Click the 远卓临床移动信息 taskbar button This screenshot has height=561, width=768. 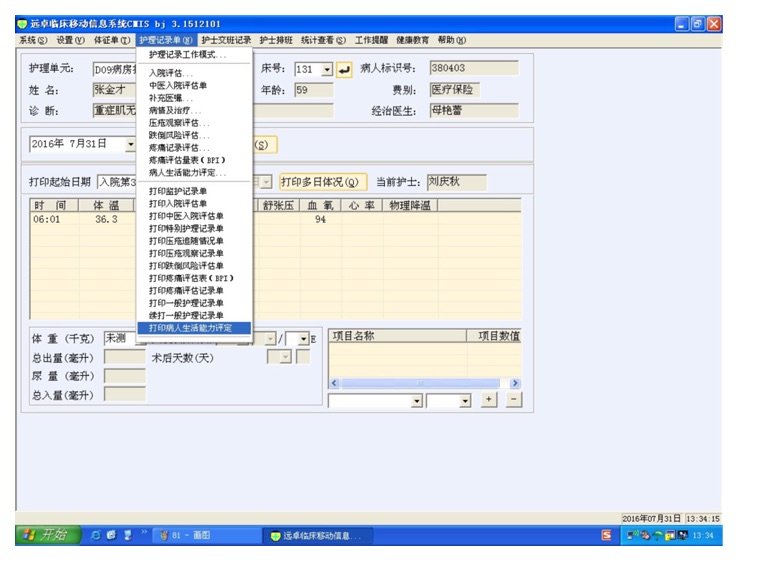click(x=317, y=536)
